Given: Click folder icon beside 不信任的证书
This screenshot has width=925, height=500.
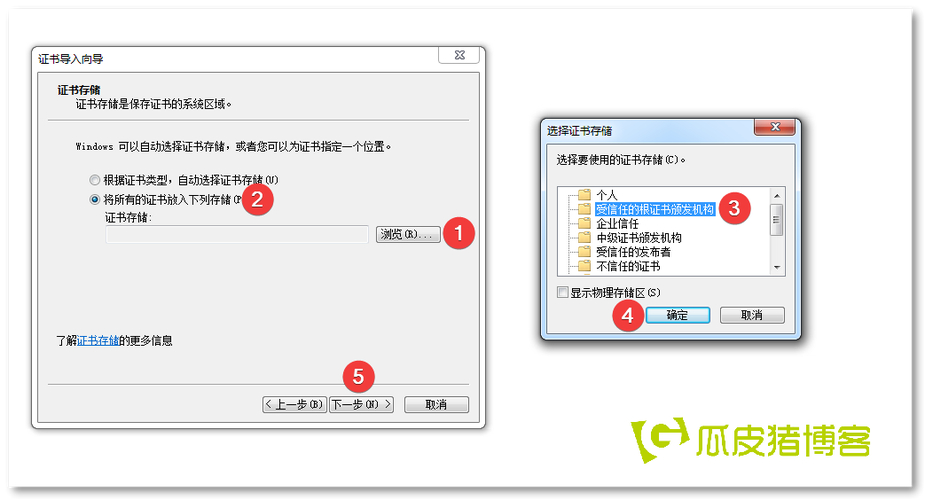Looking at the screenshot, I should [x=584, y=265].
